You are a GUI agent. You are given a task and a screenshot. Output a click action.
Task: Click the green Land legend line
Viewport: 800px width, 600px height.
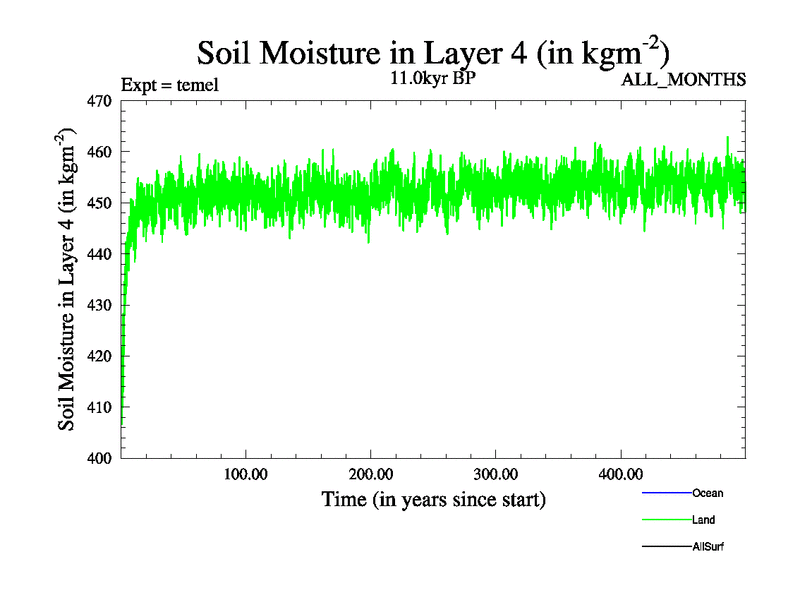666,520
